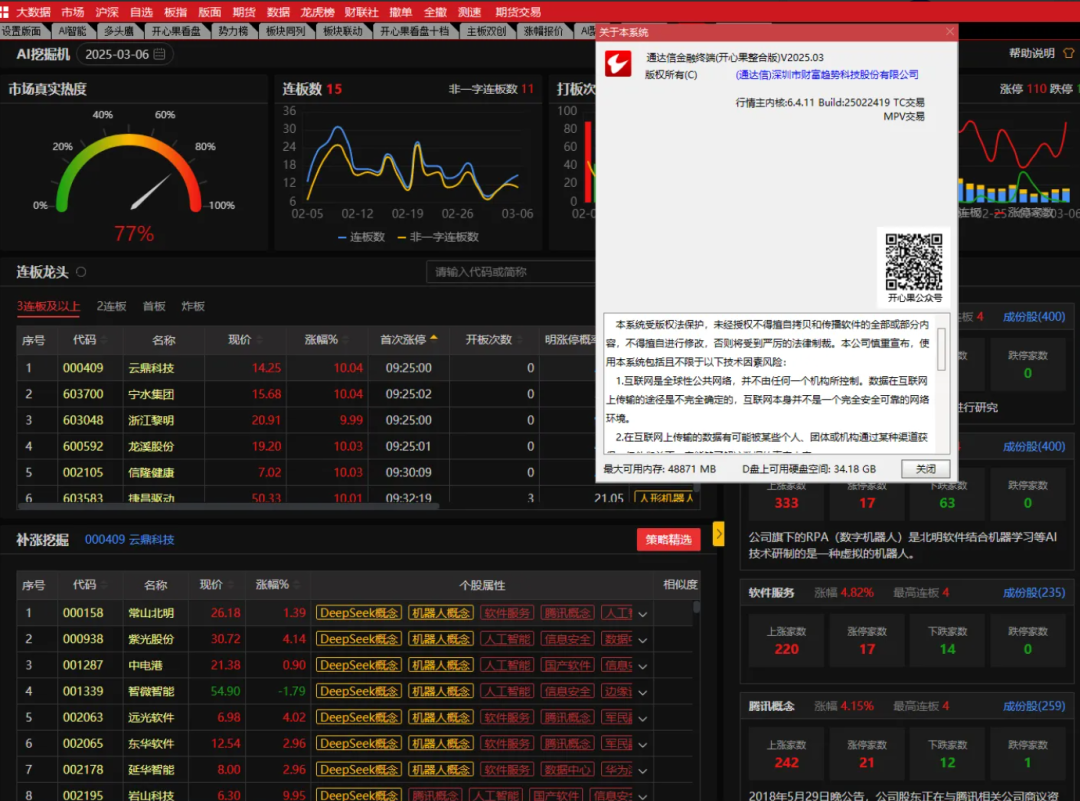
Task: Sort by 首次涨停 column arrow
Action: point(433,339)
